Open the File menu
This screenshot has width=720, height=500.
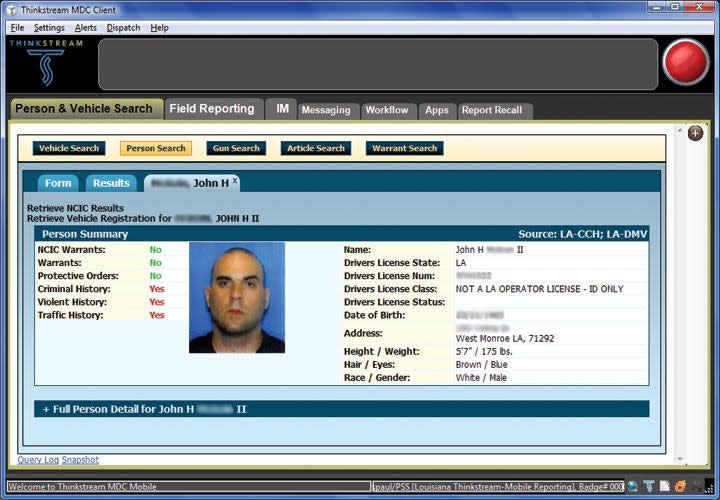tap(17, 28)
